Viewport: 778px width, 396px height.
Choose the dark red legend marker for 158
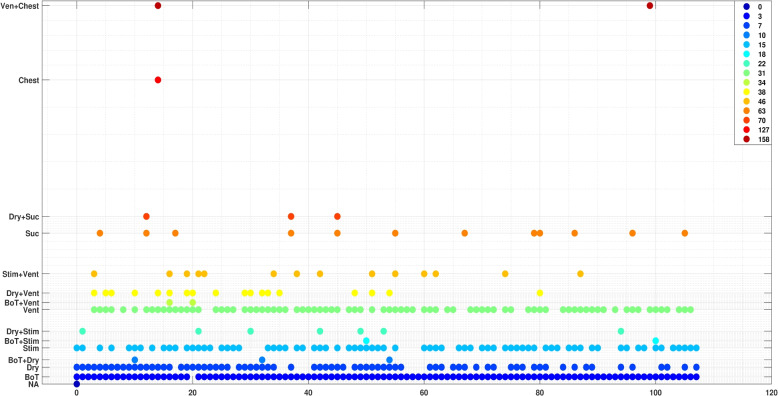(x=746, y=139)
